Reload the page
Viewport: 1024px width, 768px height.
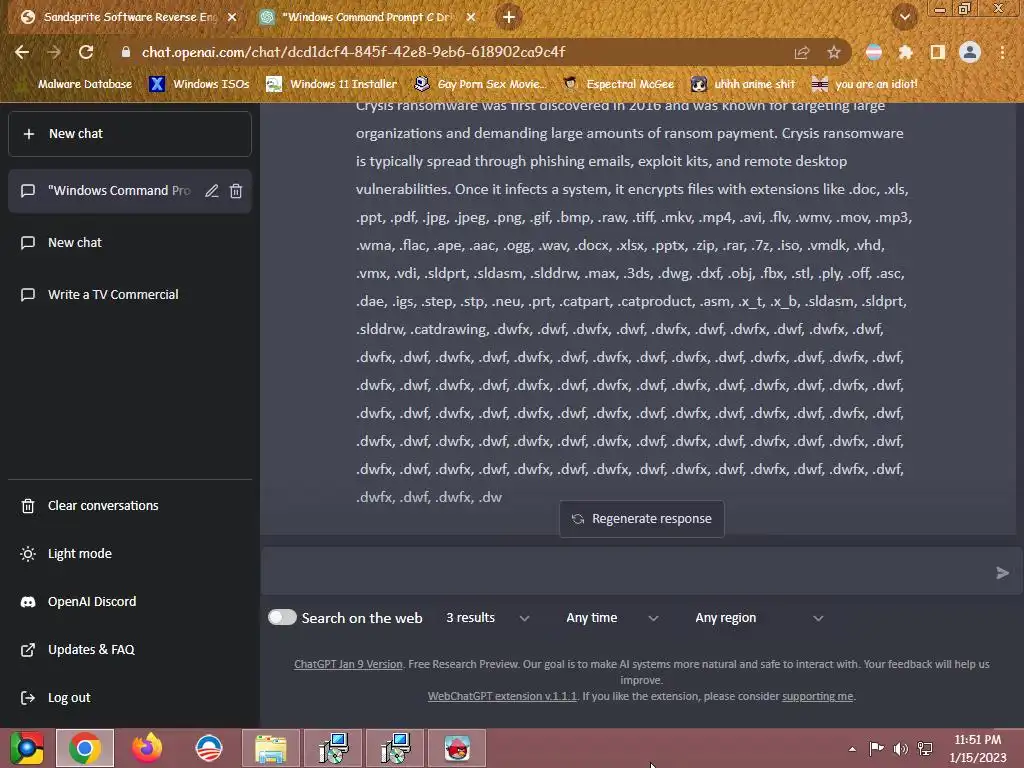tap(86, 52)
